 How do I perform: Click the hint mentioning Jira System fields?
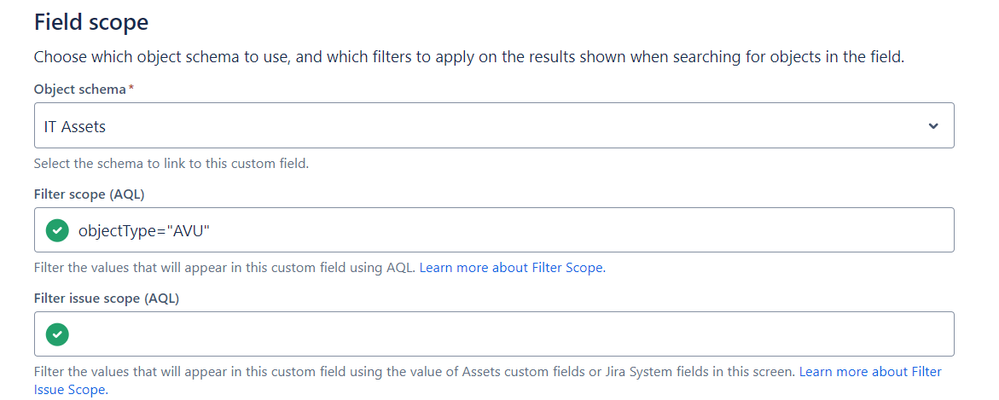(x=415, y=371)
